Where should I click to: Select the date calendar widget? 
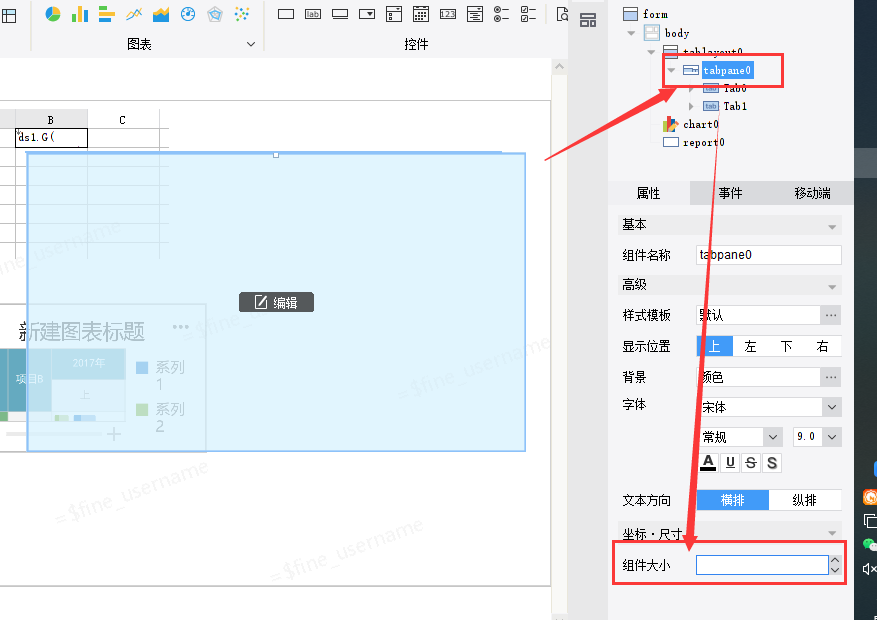pos(421,14)
